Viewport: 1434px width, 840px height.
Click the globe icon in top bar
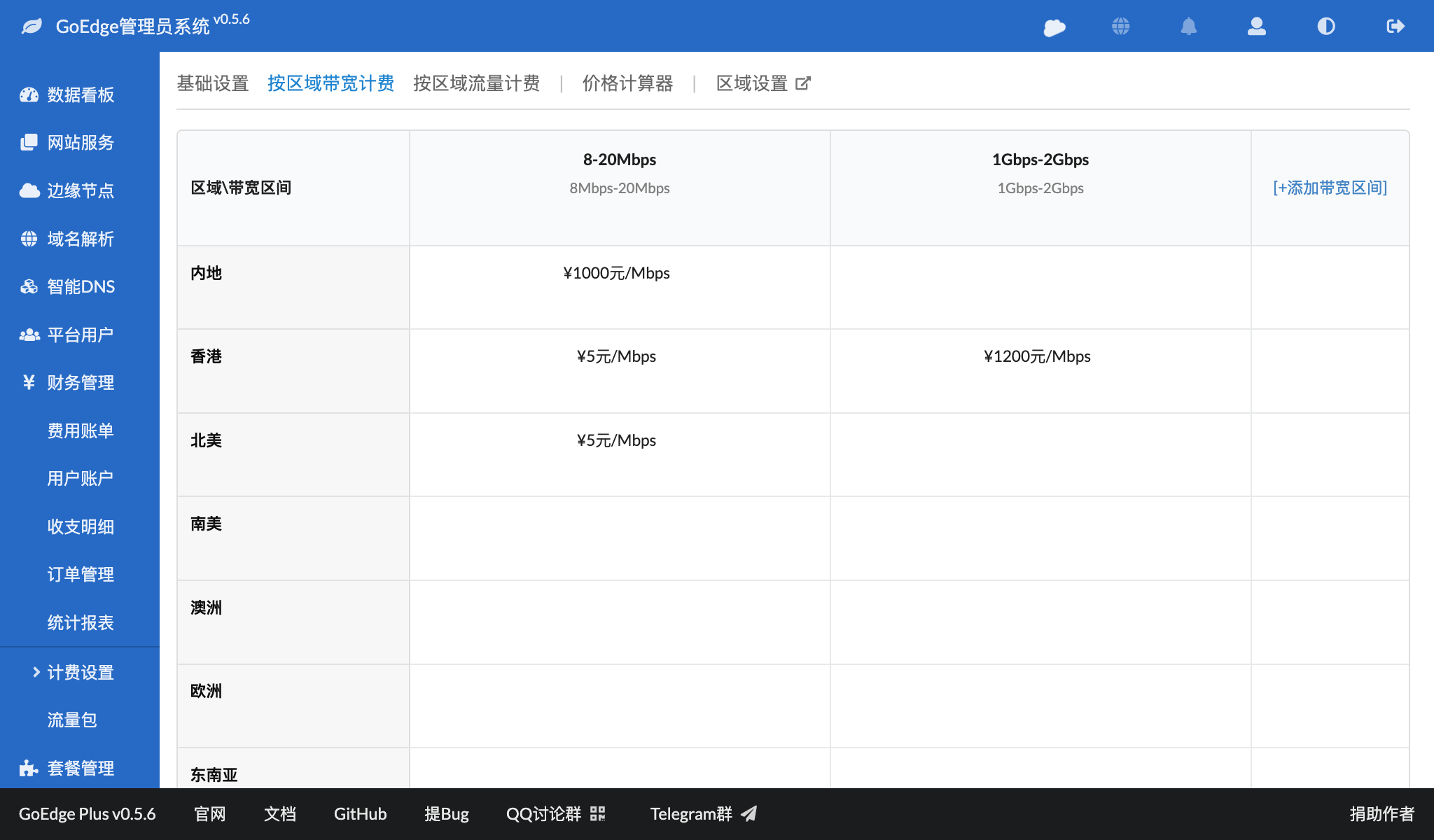tap(1121, 26)
